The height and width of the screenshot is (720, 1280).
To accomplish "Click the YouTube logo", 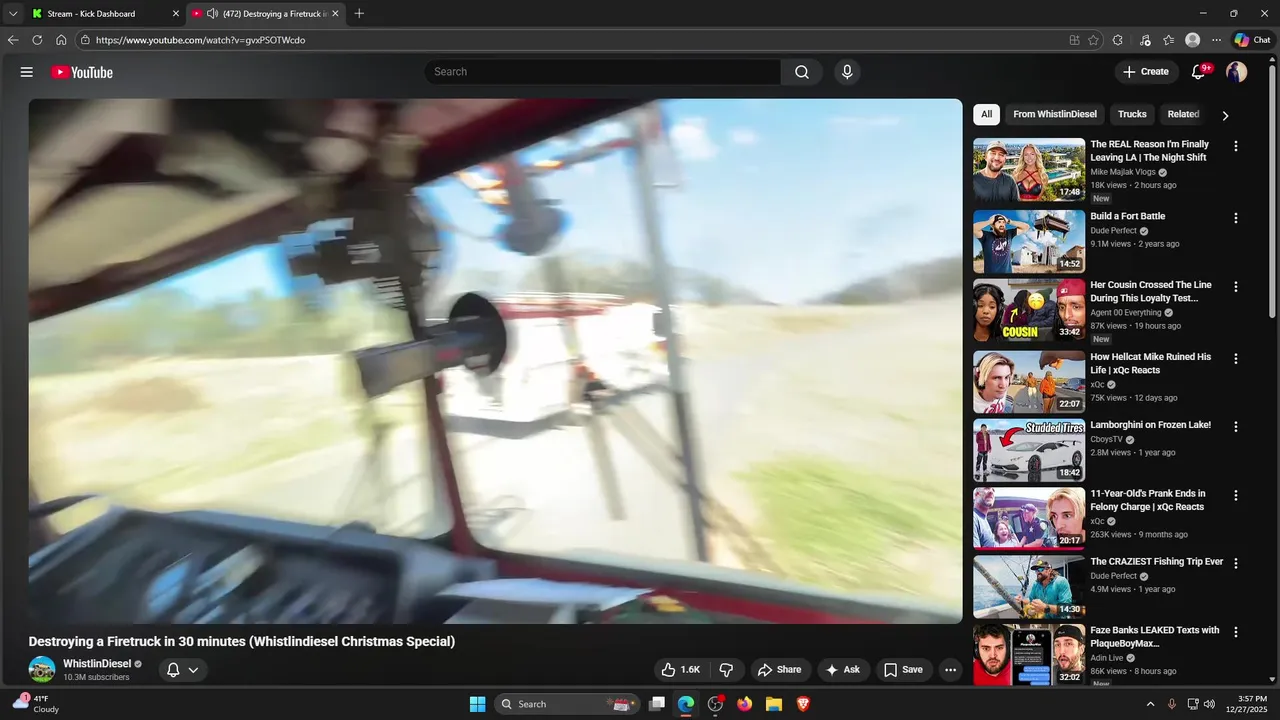I will pyautogui.click(x=82, y=72).
